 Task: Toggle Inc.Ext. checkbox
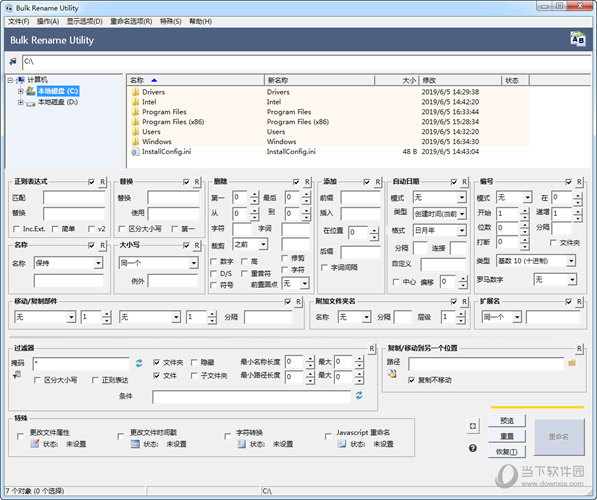tap(16, 229)
